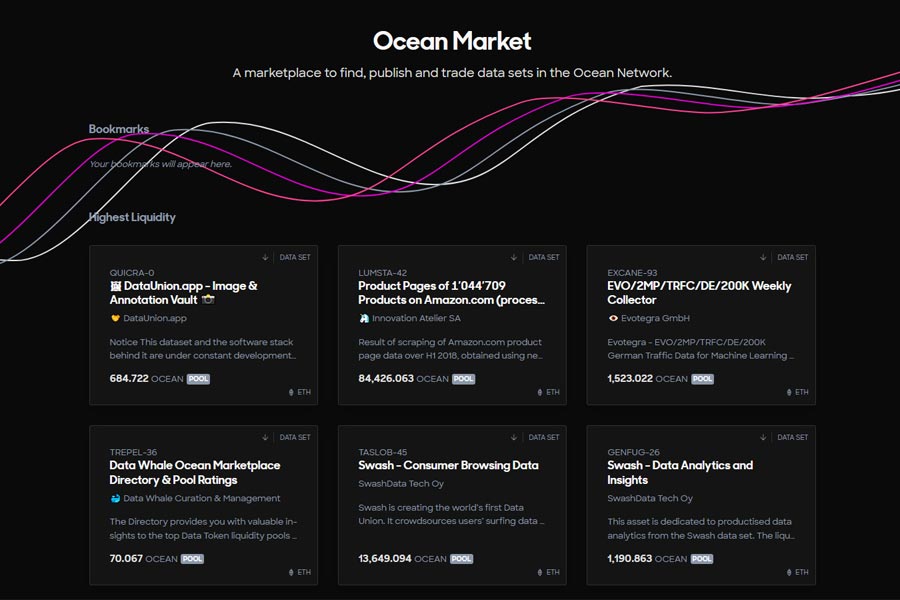Viewport: 900px width, 600px height.
Task: Click the Ocean Market page heading
Action: click(x=452, y=41)
